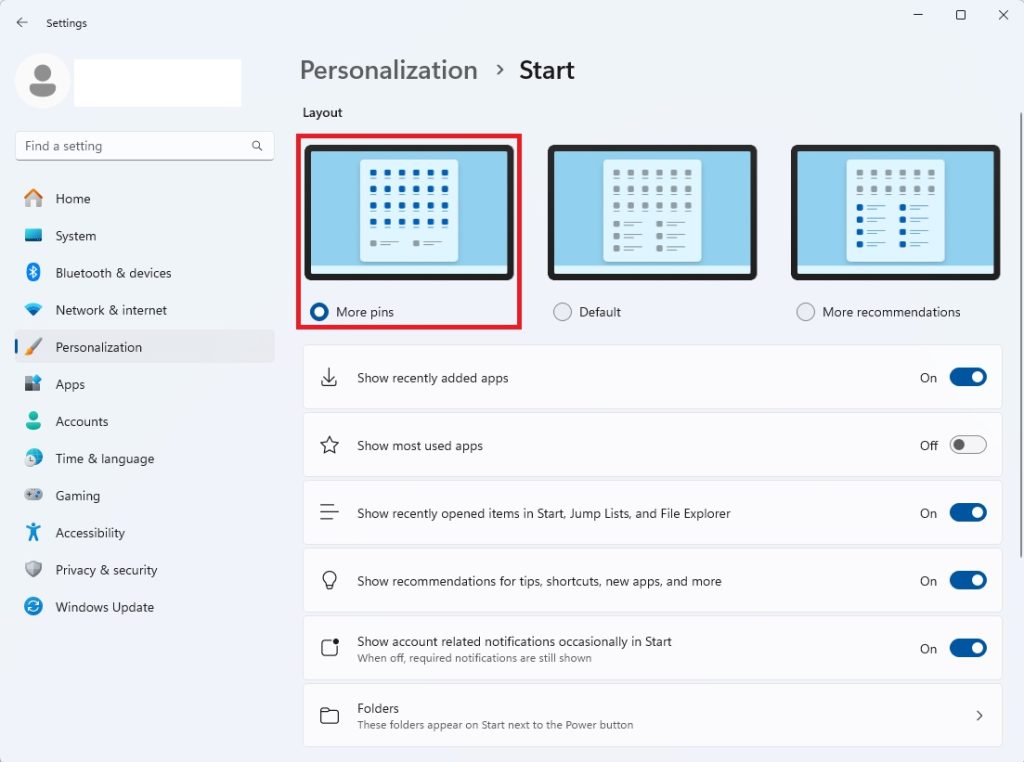Select the Default layout radio button
The width and height of the screenshot is (1024, 762).
(562, 311)
